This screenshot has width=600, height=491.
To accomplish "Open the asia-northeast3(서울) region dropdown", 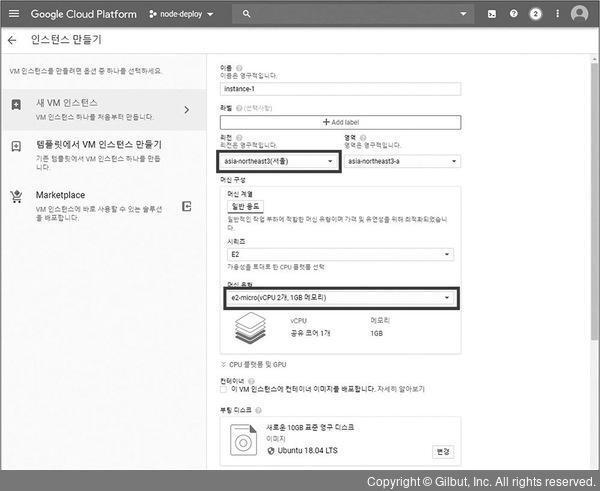I will [279, 161].
